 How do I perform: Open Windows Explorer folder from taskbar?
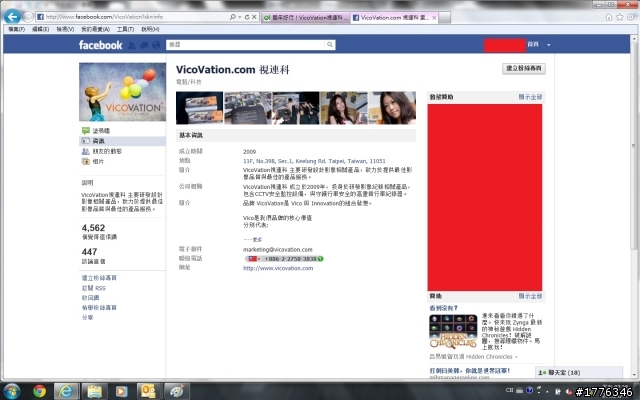click(94, 391)
